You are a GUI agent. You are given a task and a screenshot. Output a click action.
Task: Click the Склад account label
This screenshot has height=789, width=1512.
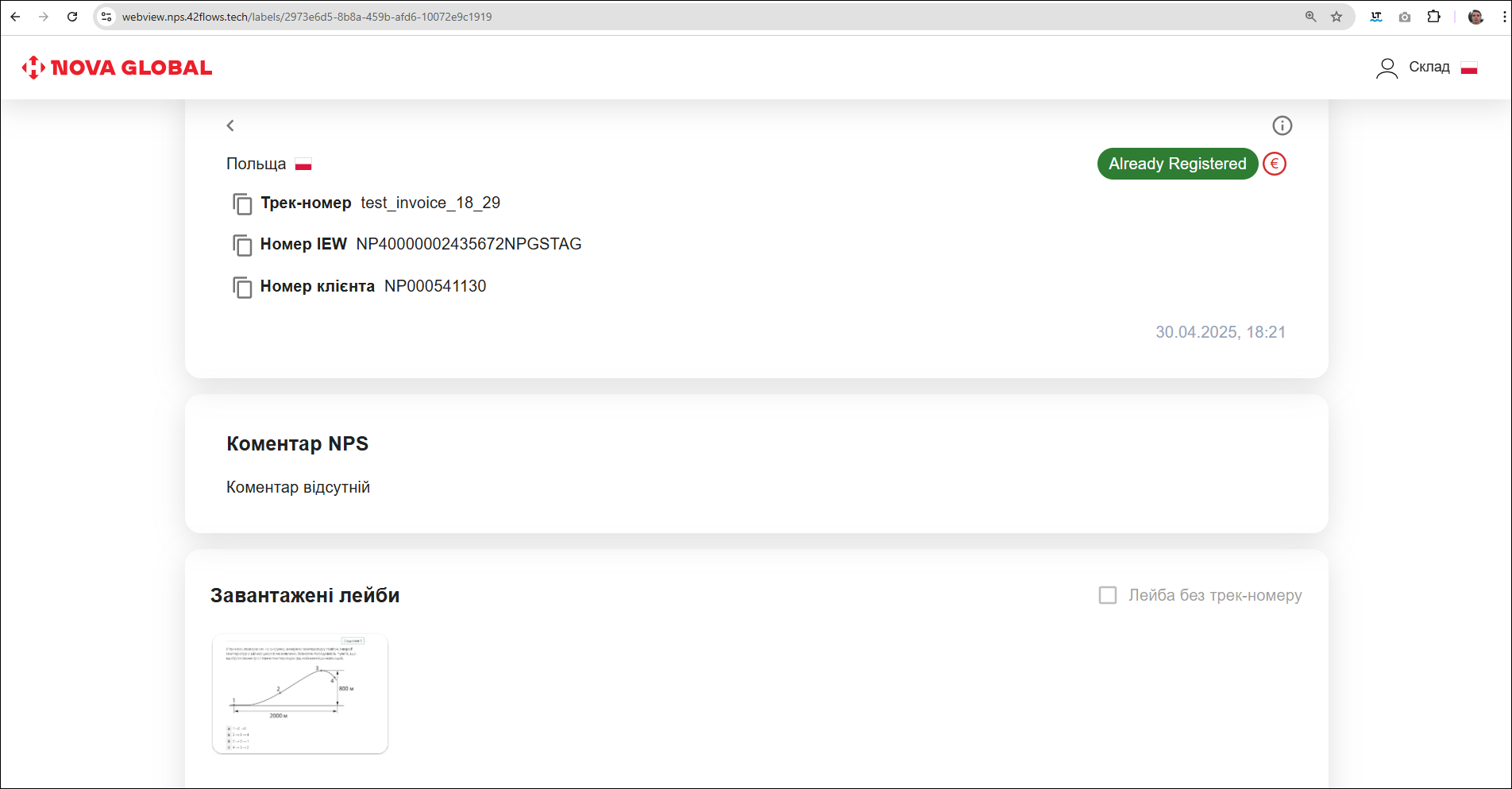coord(1429,68)
